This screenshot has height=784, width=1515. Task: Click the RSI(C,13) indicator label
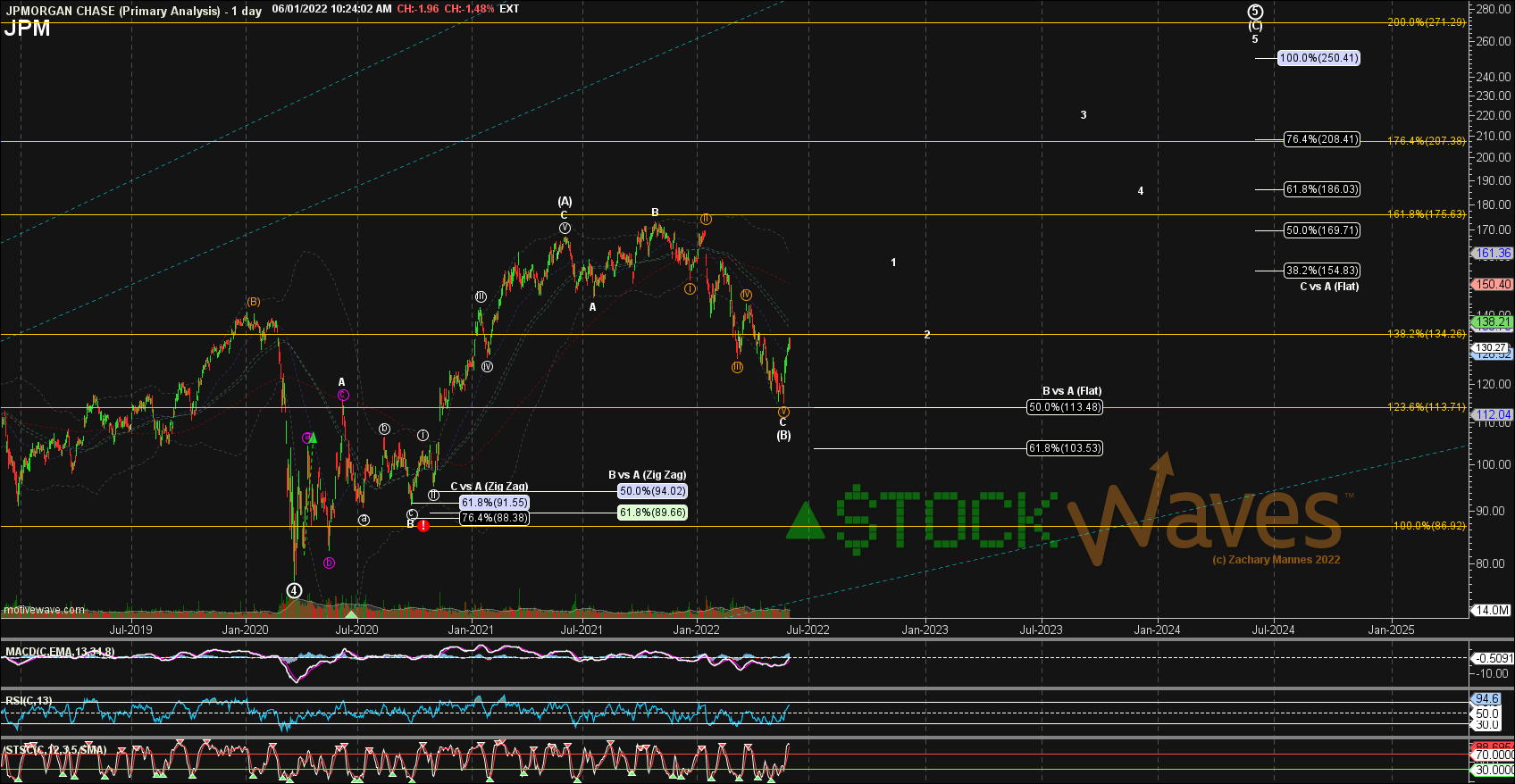(29, 701)
